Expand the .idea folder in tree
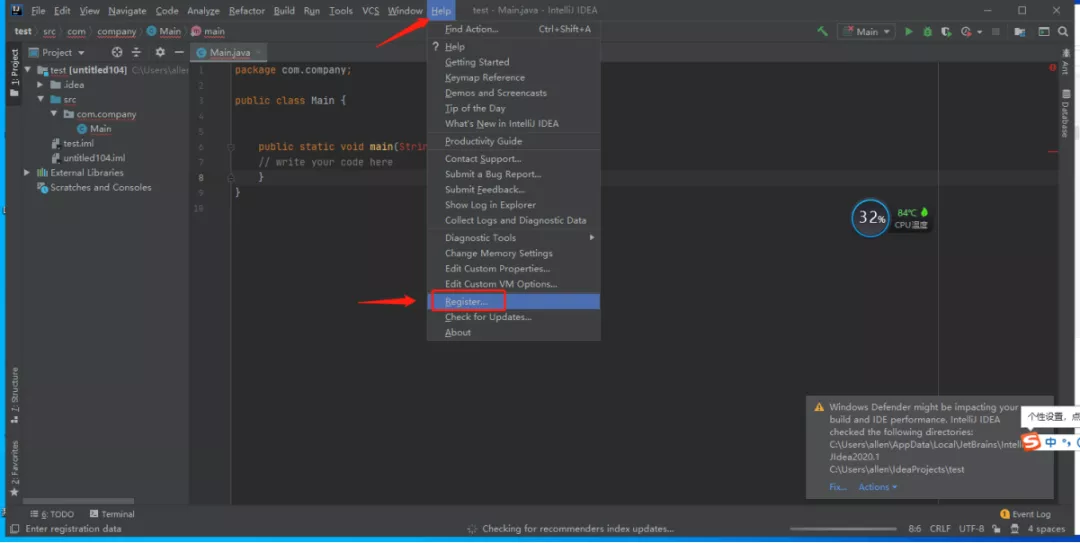The image size is (1080, 543). coord(41,85)
